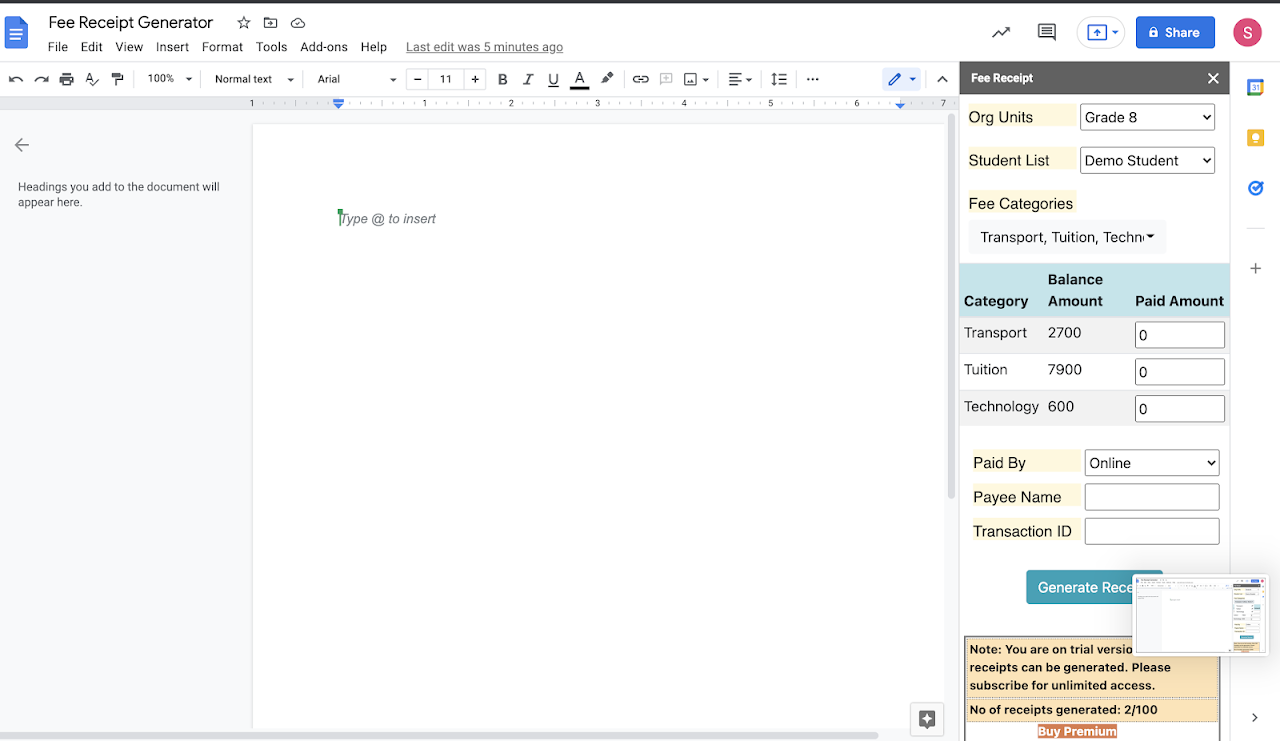Open the Paid By dropdown

coord(1152,463)
